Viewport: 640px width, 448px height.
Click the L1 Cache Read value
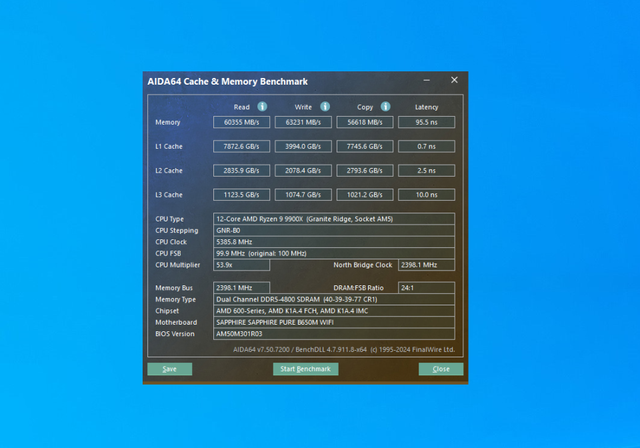tap(242, 146)
